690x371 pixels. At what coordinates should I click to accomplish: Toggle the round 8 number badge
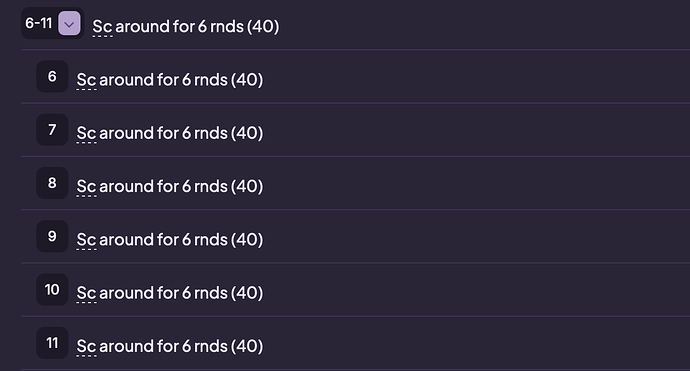pos(52,183)
